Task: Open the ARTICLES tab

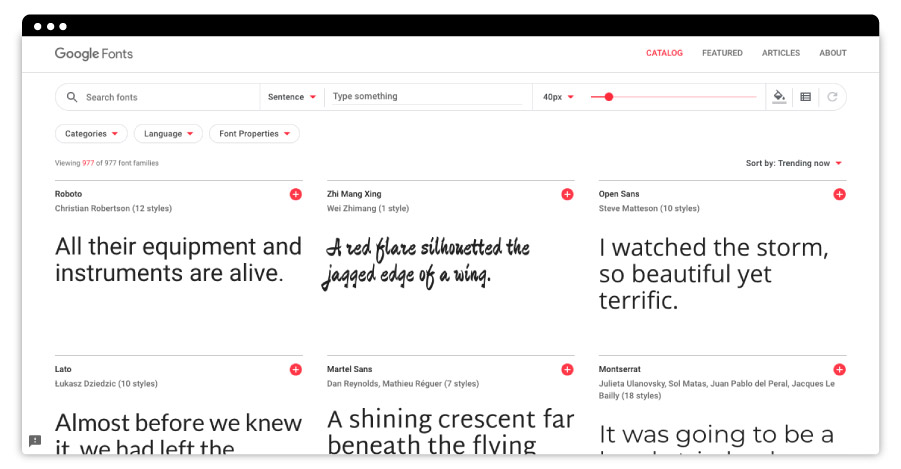Action: click(781, 53)
